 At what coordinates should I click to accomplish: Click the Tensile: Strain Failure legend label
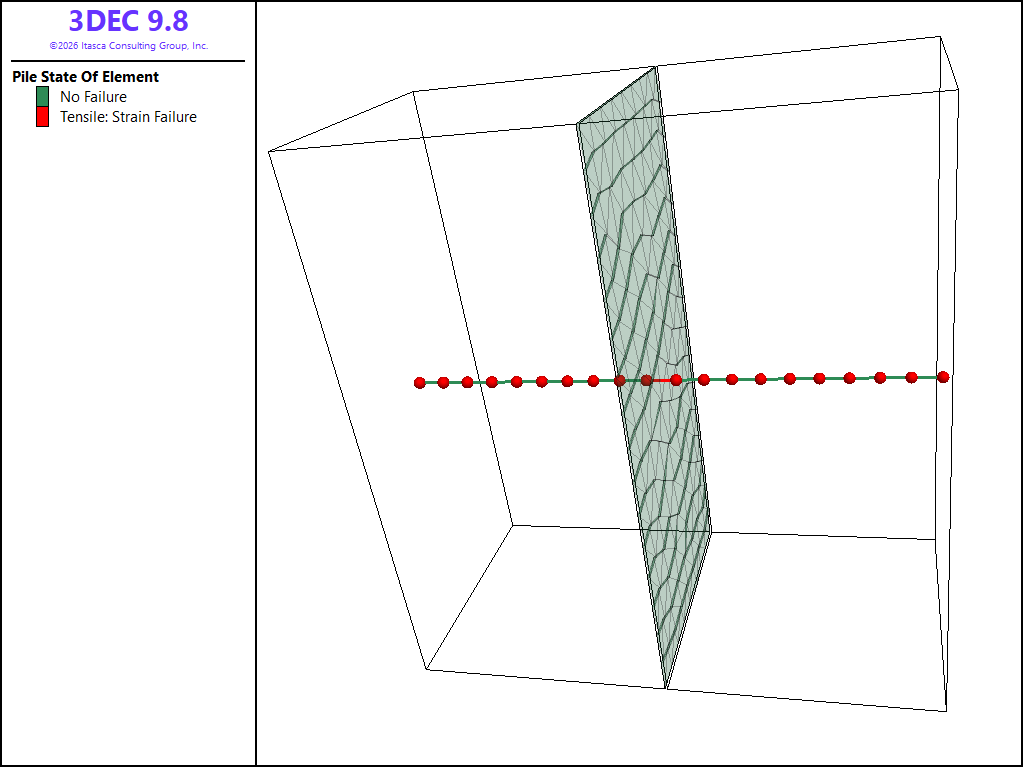pos(129,117)
